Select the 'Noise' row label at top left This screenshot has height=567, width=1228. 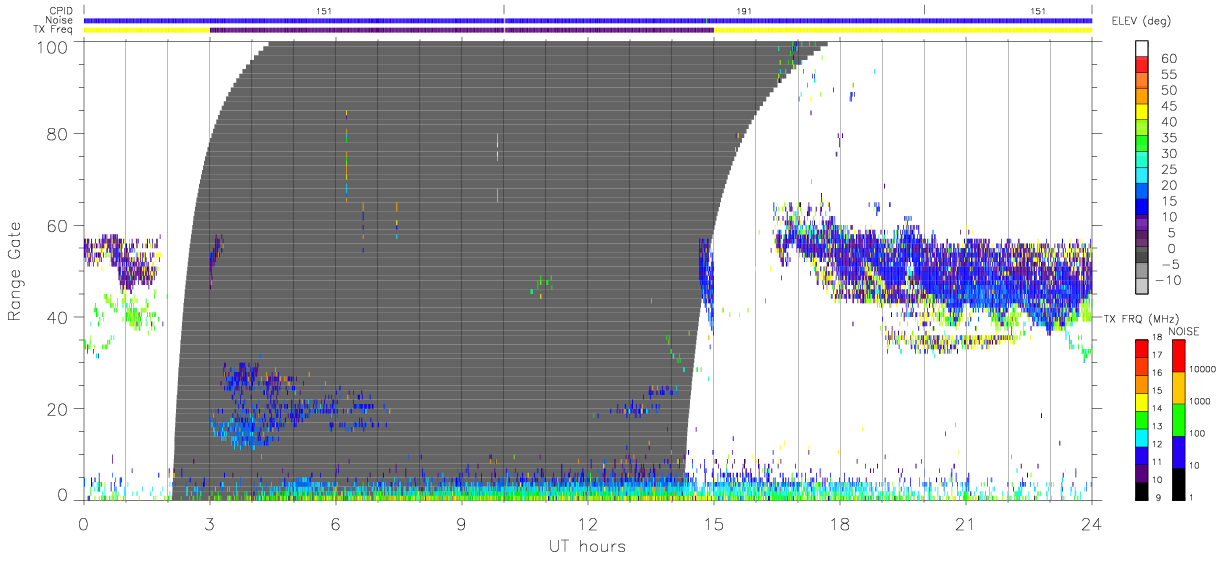pos(61,20)
